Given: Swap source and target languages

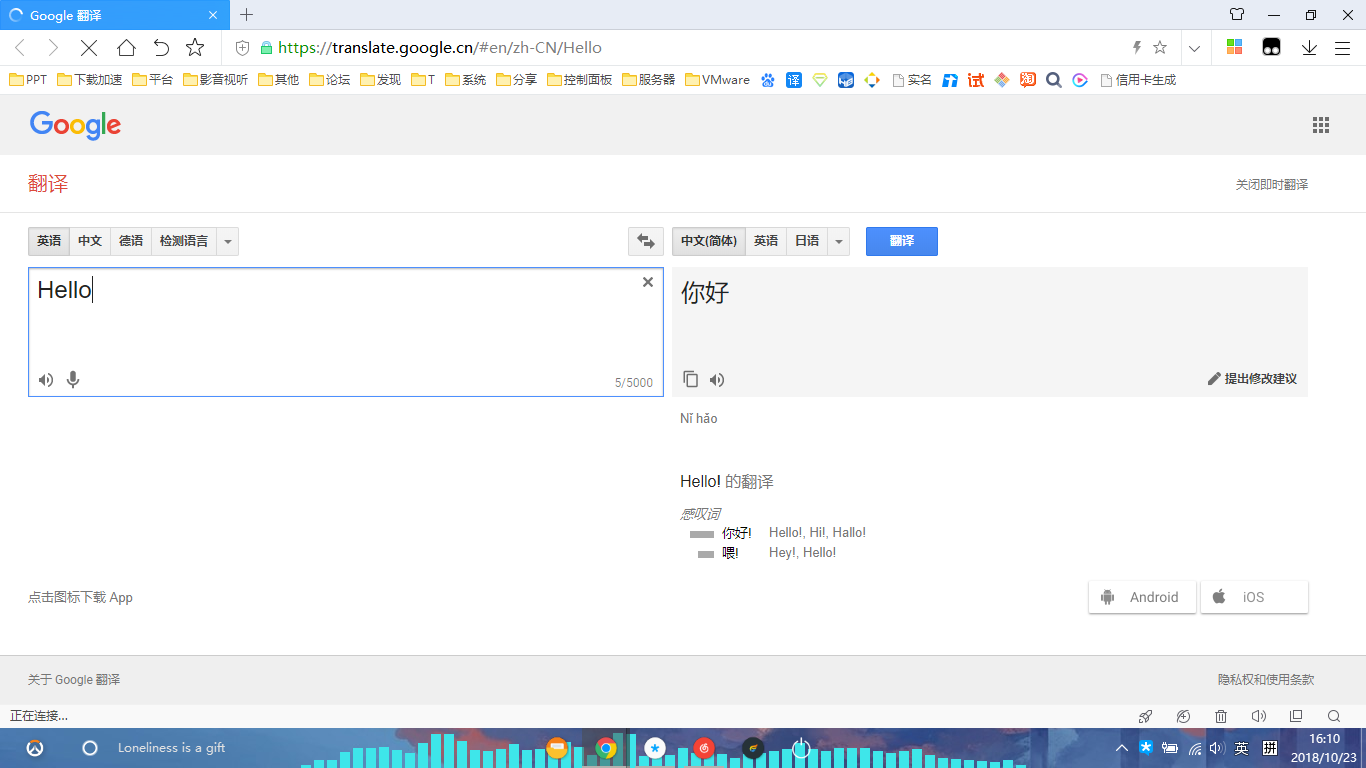Looking at the screenshot, I should point(645,241).
